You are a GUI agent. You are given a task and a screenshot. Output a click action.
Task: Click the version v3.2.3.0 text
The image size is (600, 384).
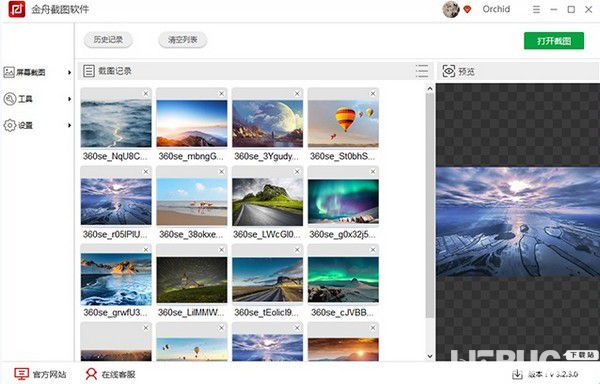(553, 374)
